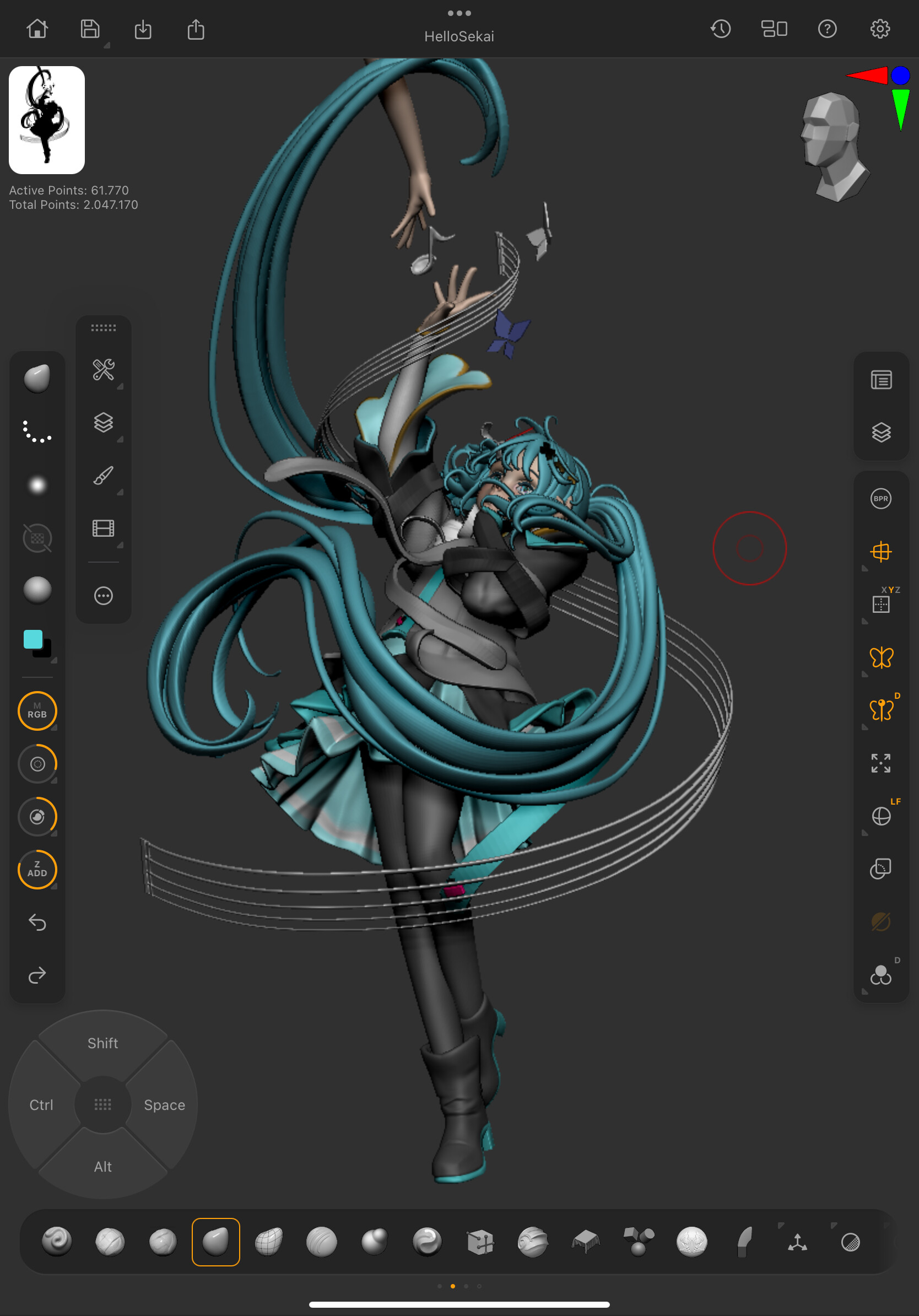The image size is (919, 1316).
Task: Select the glossy swirl sphere brush
Action: (x=428, y=1242)
